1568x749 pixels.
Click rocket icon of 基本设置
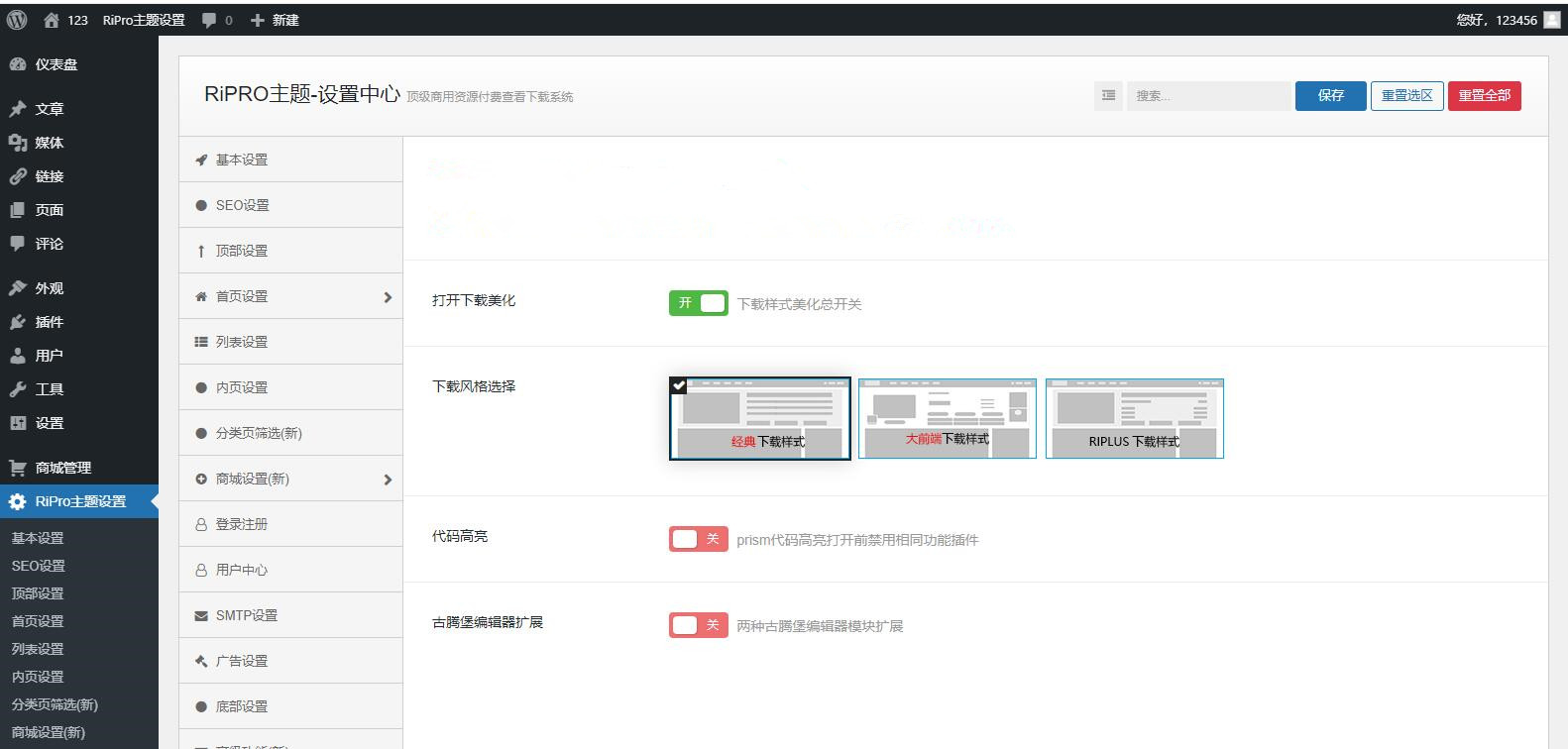(201, 160)
